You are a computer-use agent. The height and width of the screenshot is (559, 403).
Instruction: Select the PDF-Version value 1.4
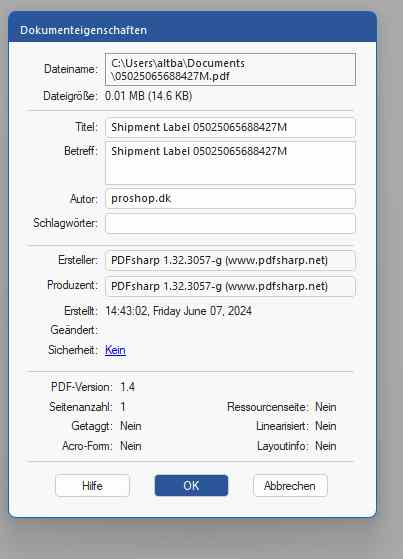127,387
